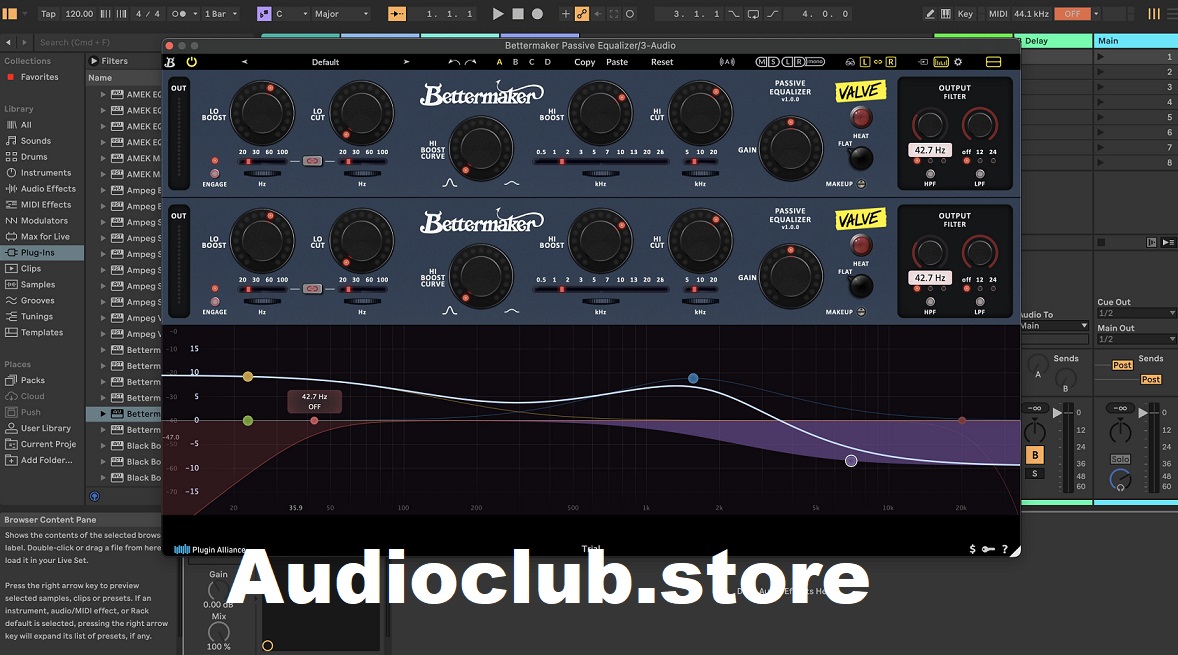
Task: Open the plugin help question mark
Action: [1004, 549]
